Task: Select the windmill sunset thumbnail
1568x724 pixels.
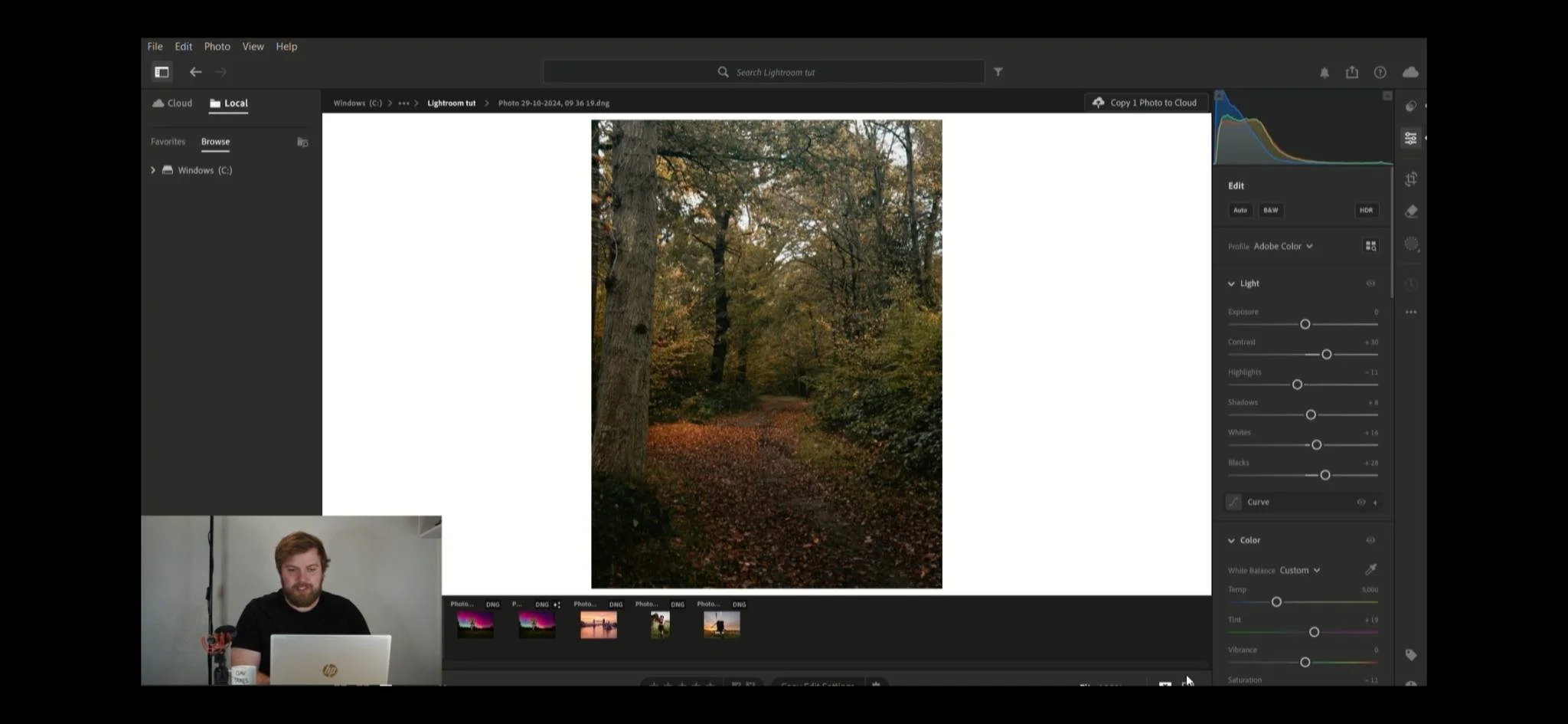Action: [722, 624]
